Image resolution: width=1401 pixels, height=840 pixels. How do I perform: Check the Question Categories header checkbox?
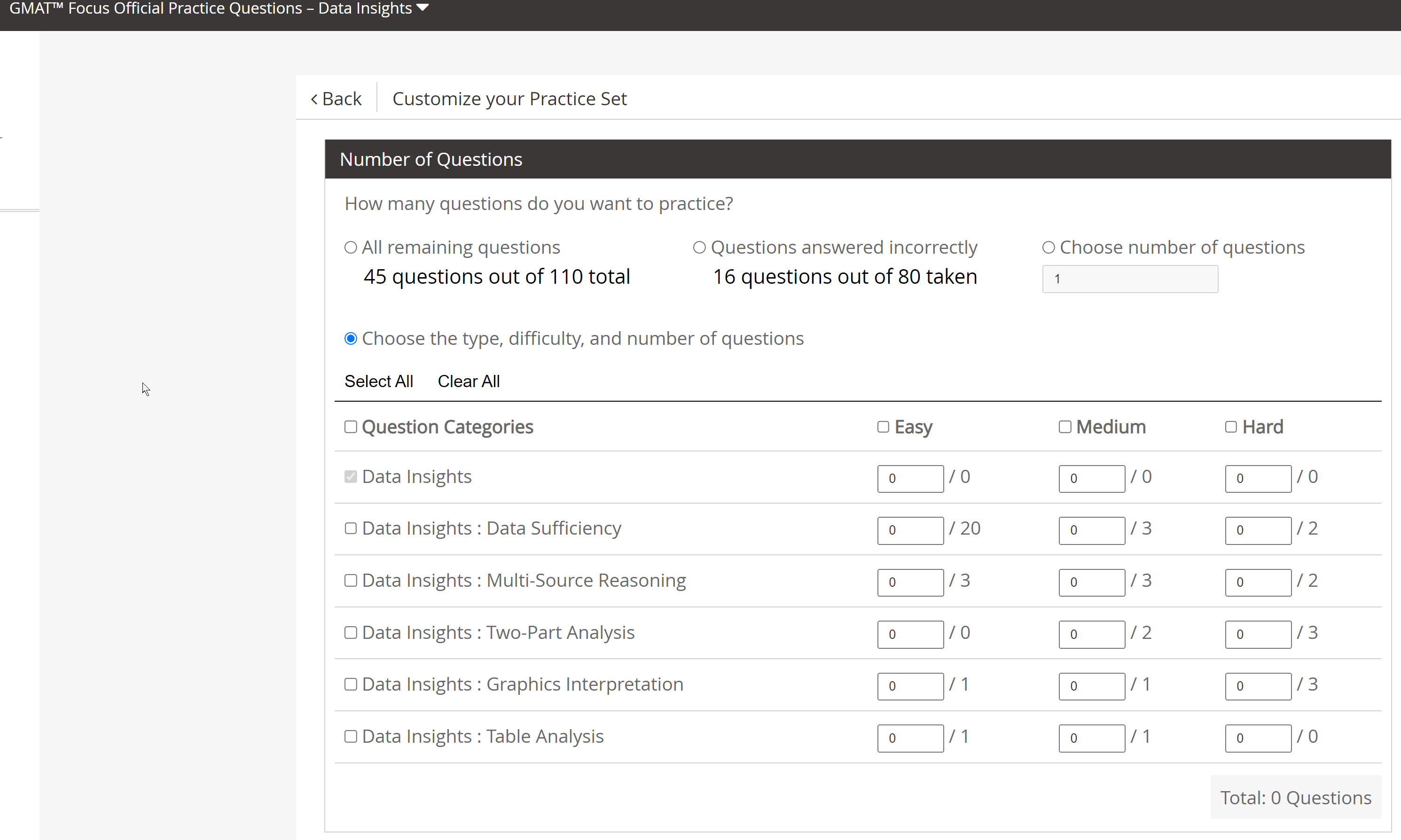tap(351, 427)
